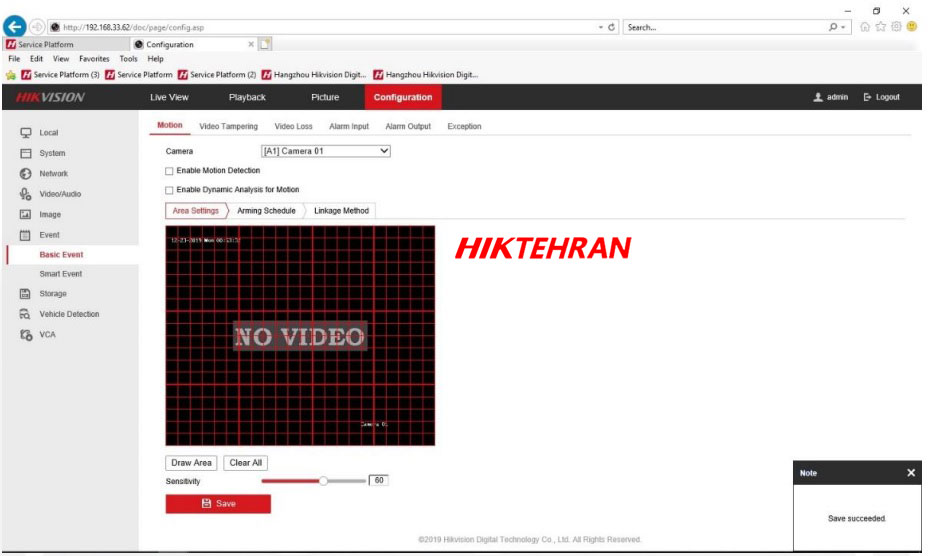Enable Motion Detection checkbox
930x556 pixels.
[170, 171]
